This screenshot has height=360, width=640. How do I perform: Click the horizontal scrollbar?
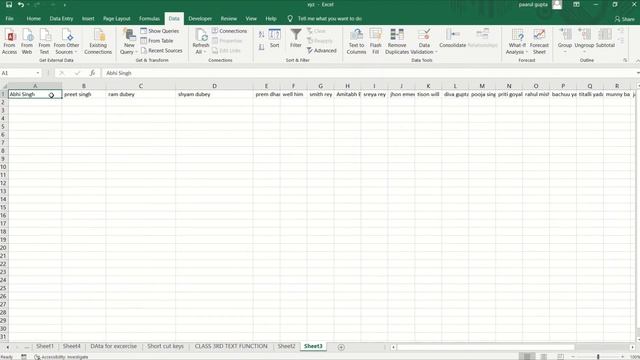pos(486,347)
